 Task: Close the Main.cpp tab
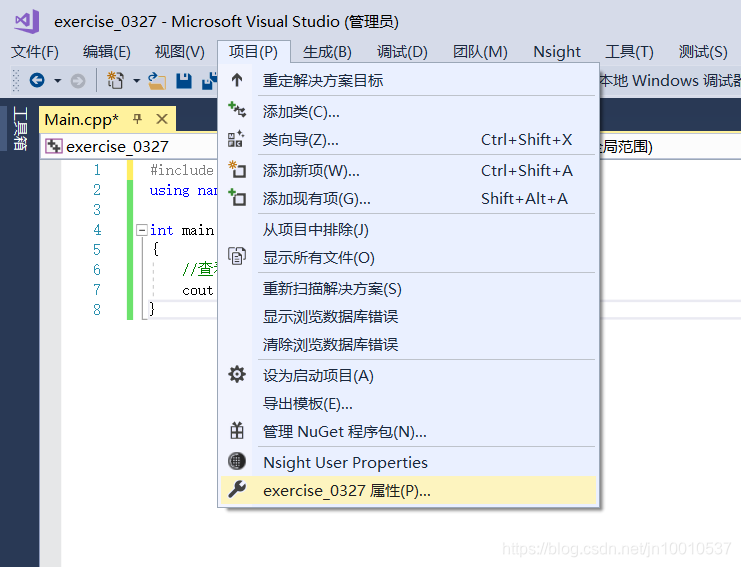pyautogui.click(x=162, y=119)
